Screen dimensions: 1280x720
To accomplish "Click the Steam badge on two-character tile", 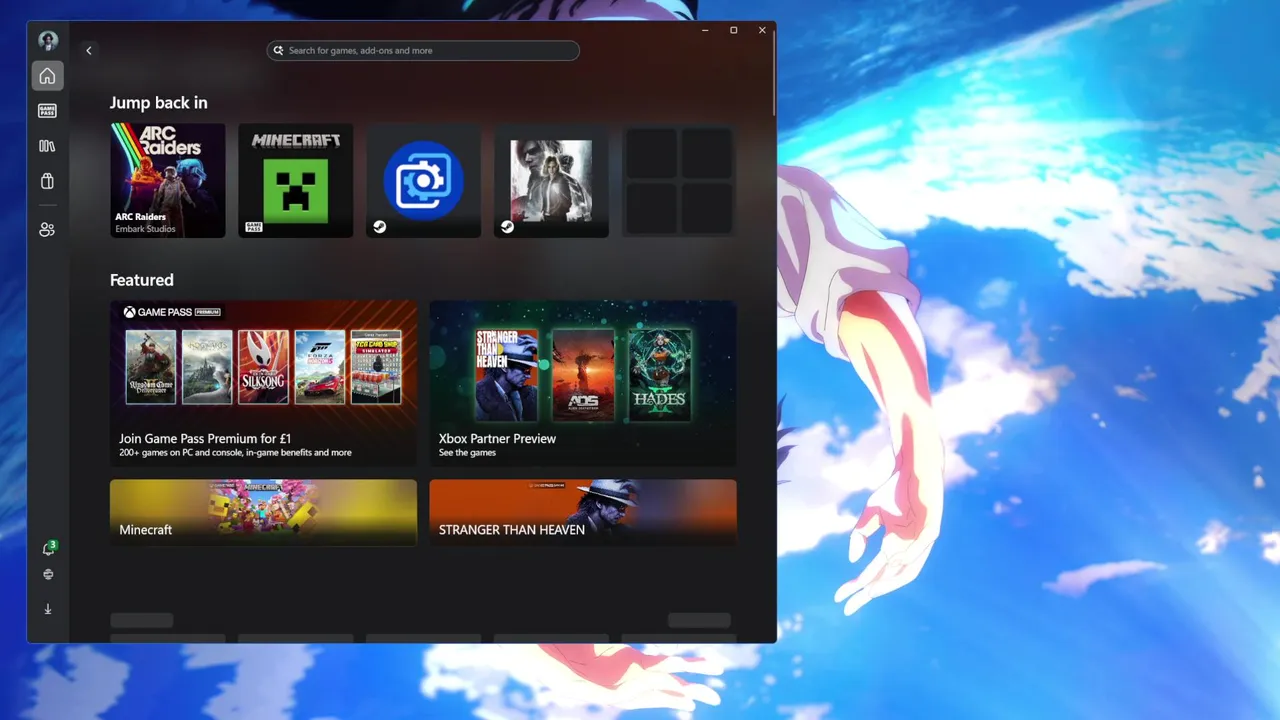I will coord(508,227).
